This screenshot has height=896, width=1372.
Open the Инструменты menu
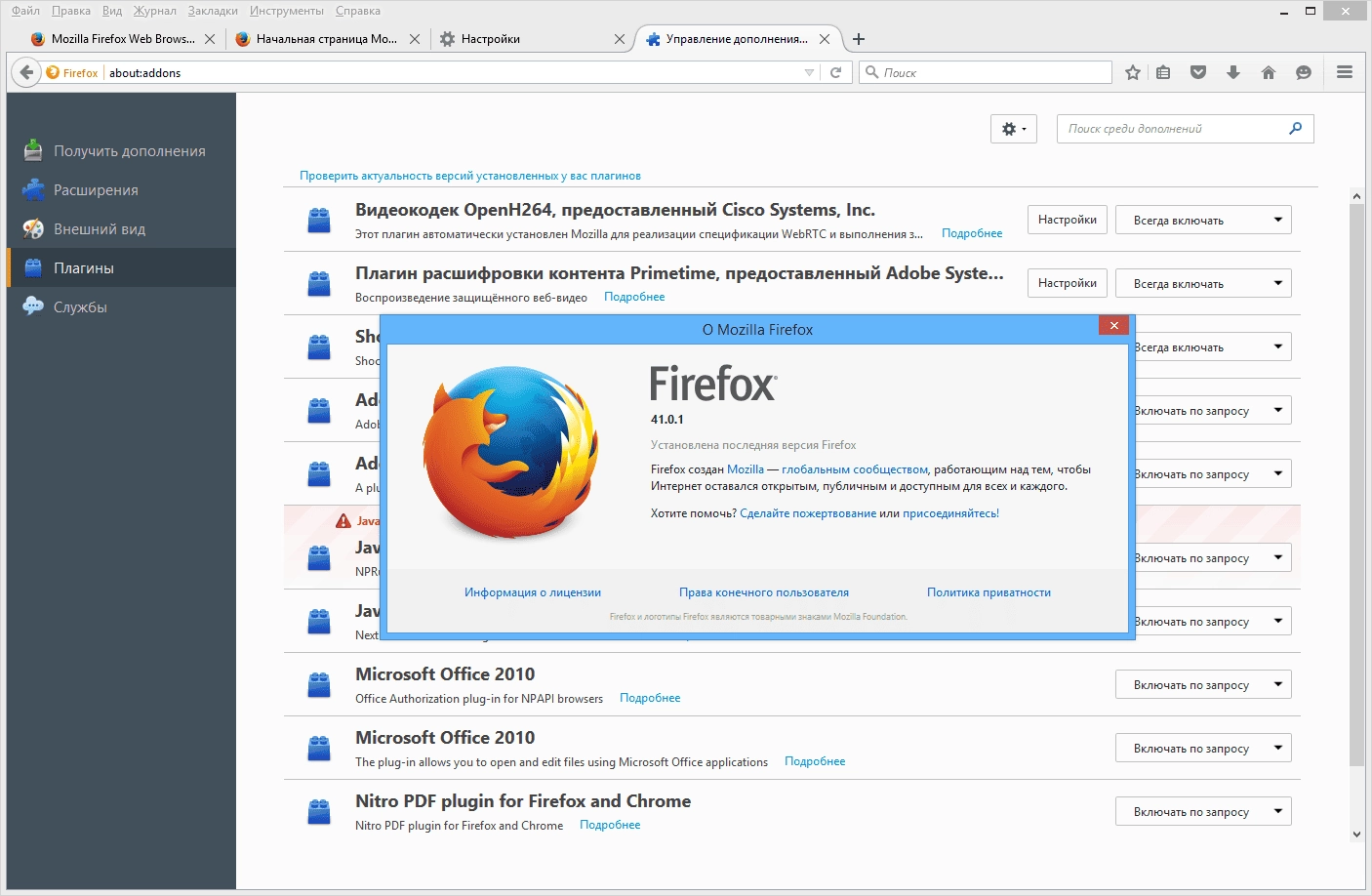287,11
